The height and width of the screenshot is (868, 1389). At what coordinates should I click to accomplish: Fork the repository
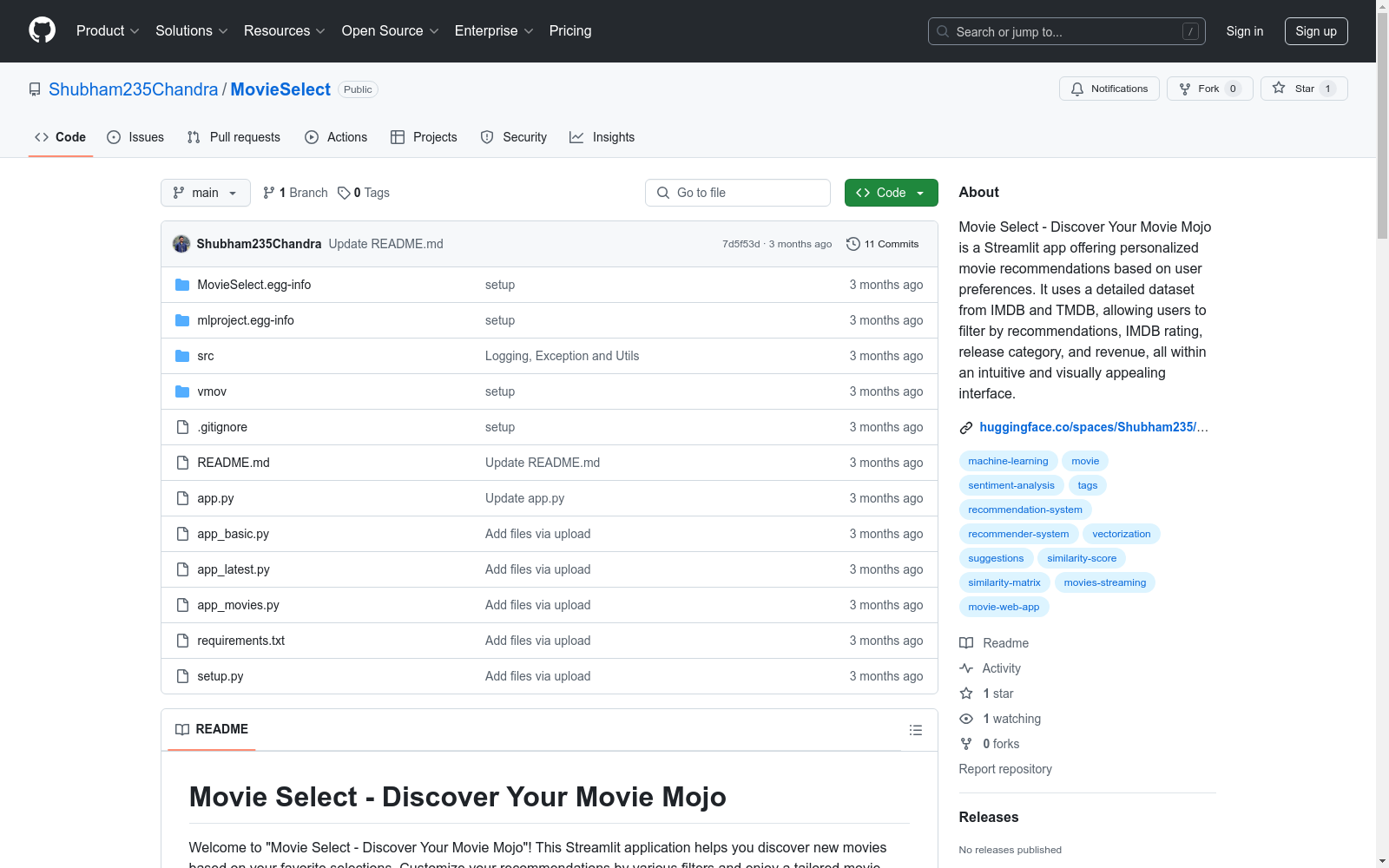point(1208,89)
